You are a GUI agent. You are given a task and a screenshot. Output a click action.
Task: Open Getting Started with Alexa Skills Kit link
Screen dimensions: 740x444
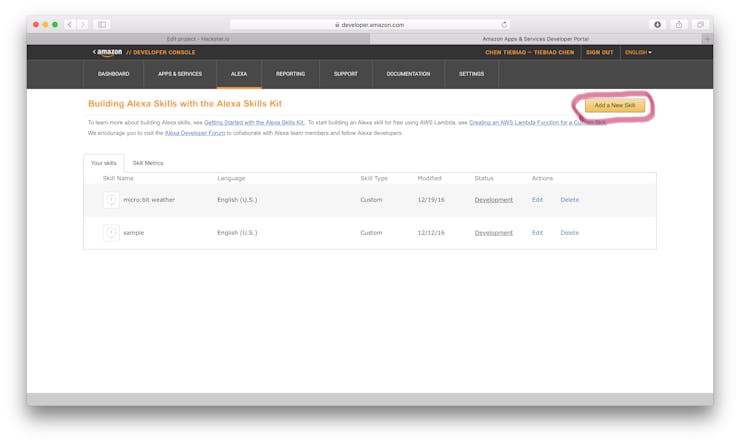(254, 123)
